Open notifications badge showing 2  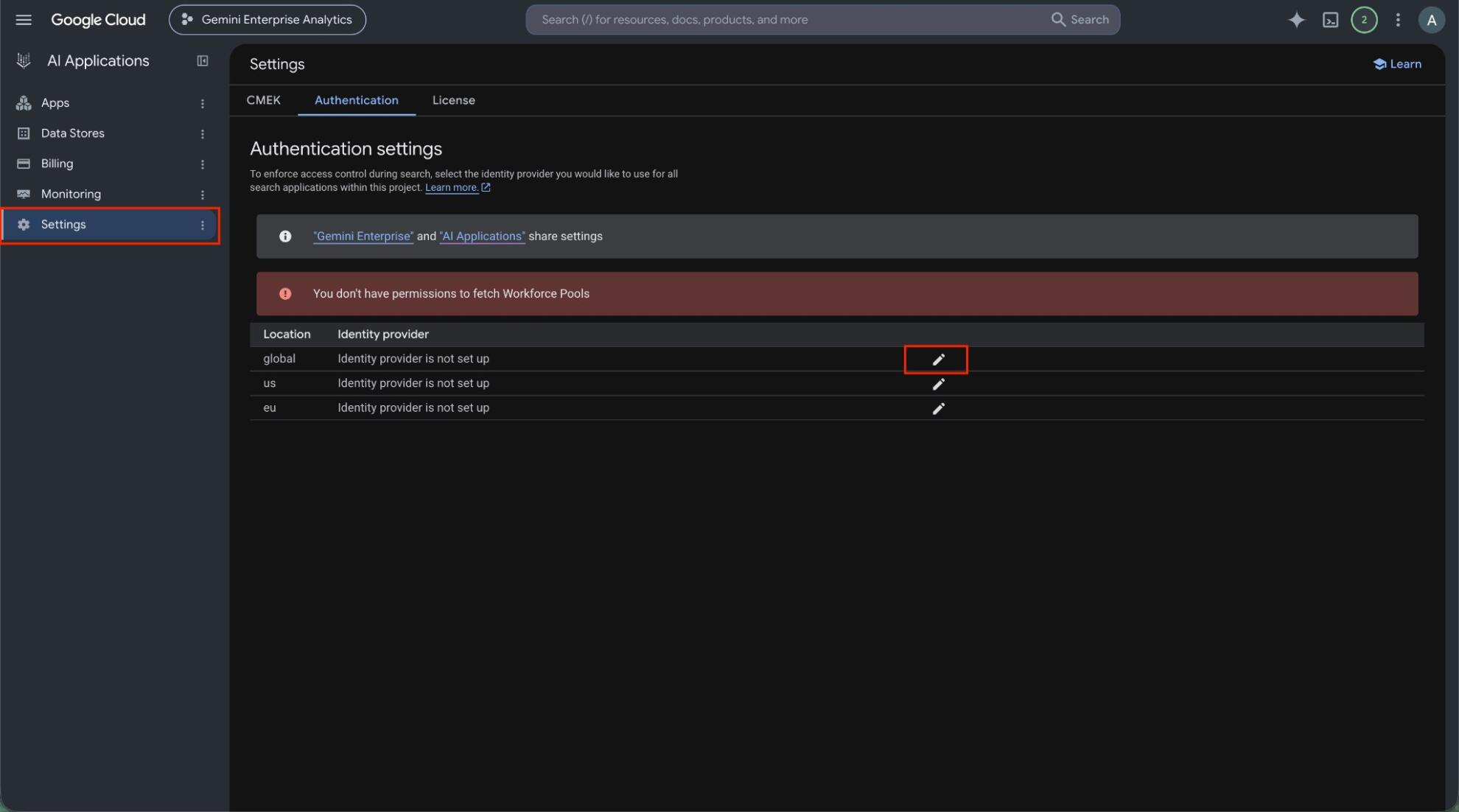pos(1364,20)
